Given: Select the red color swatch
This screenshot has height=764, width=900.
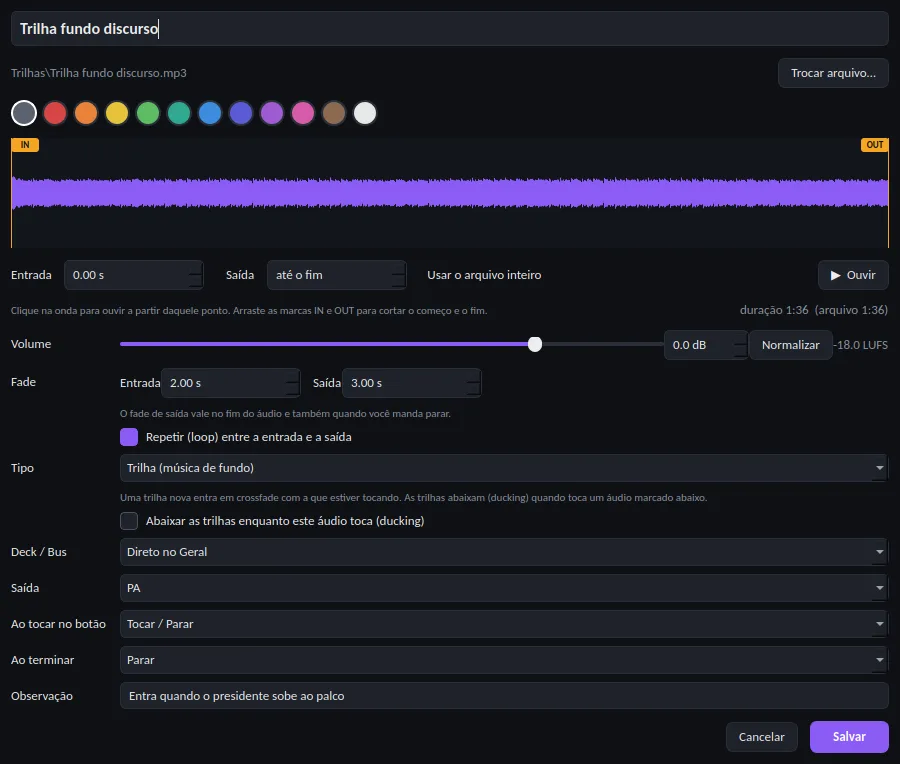Looking at the screenshot, I should click(55, 113).
